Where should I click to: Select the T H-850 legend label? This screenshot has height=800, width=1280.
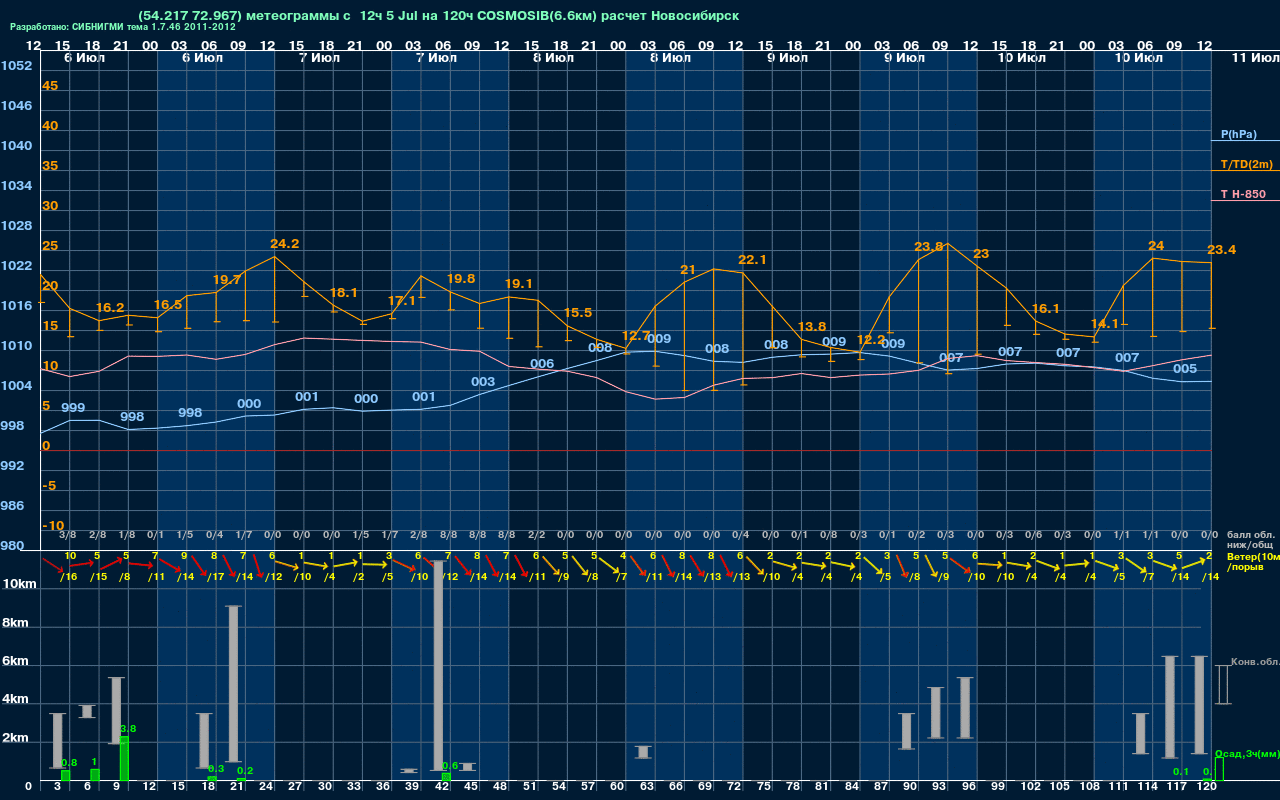click(x=1243, y=194)
